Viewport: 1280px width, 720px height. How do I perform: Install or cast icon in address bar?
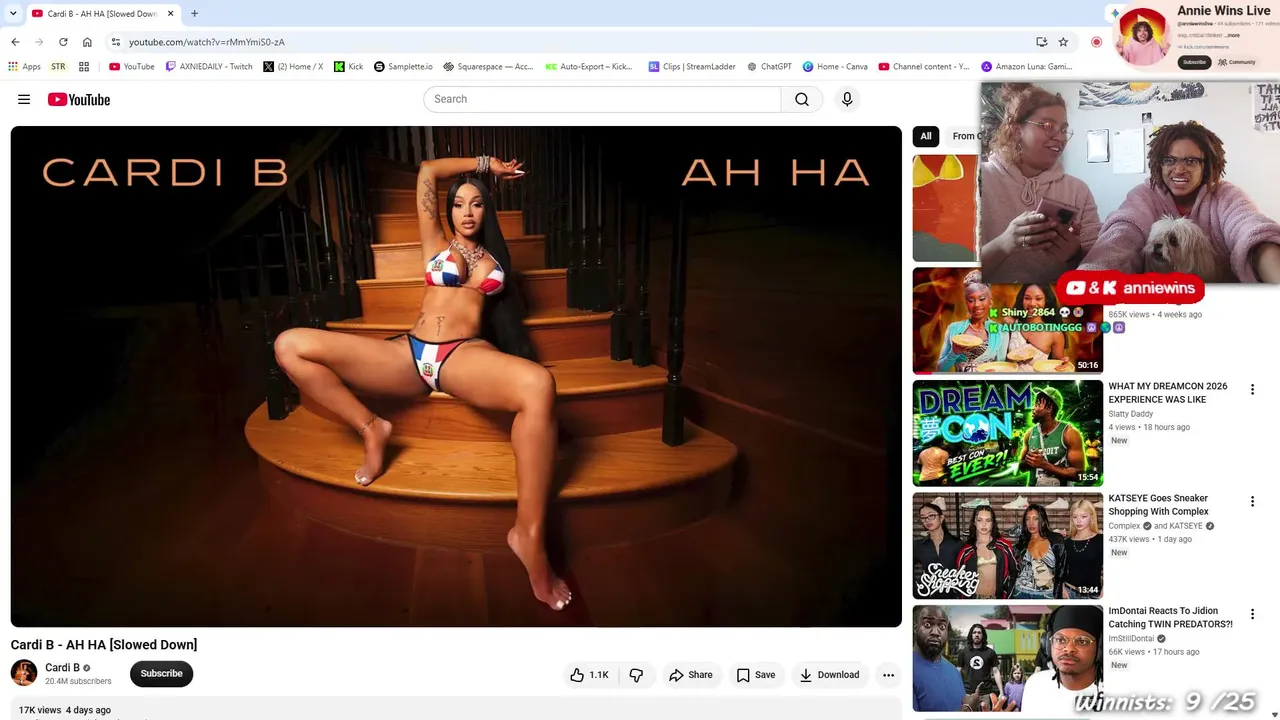1041,42
